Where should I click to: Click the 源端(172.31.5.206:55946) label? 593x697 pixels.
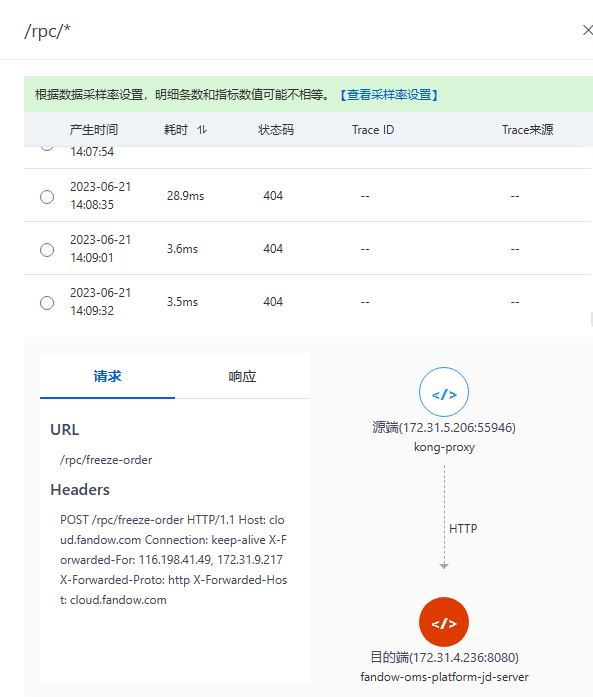[x=444, y=428]
